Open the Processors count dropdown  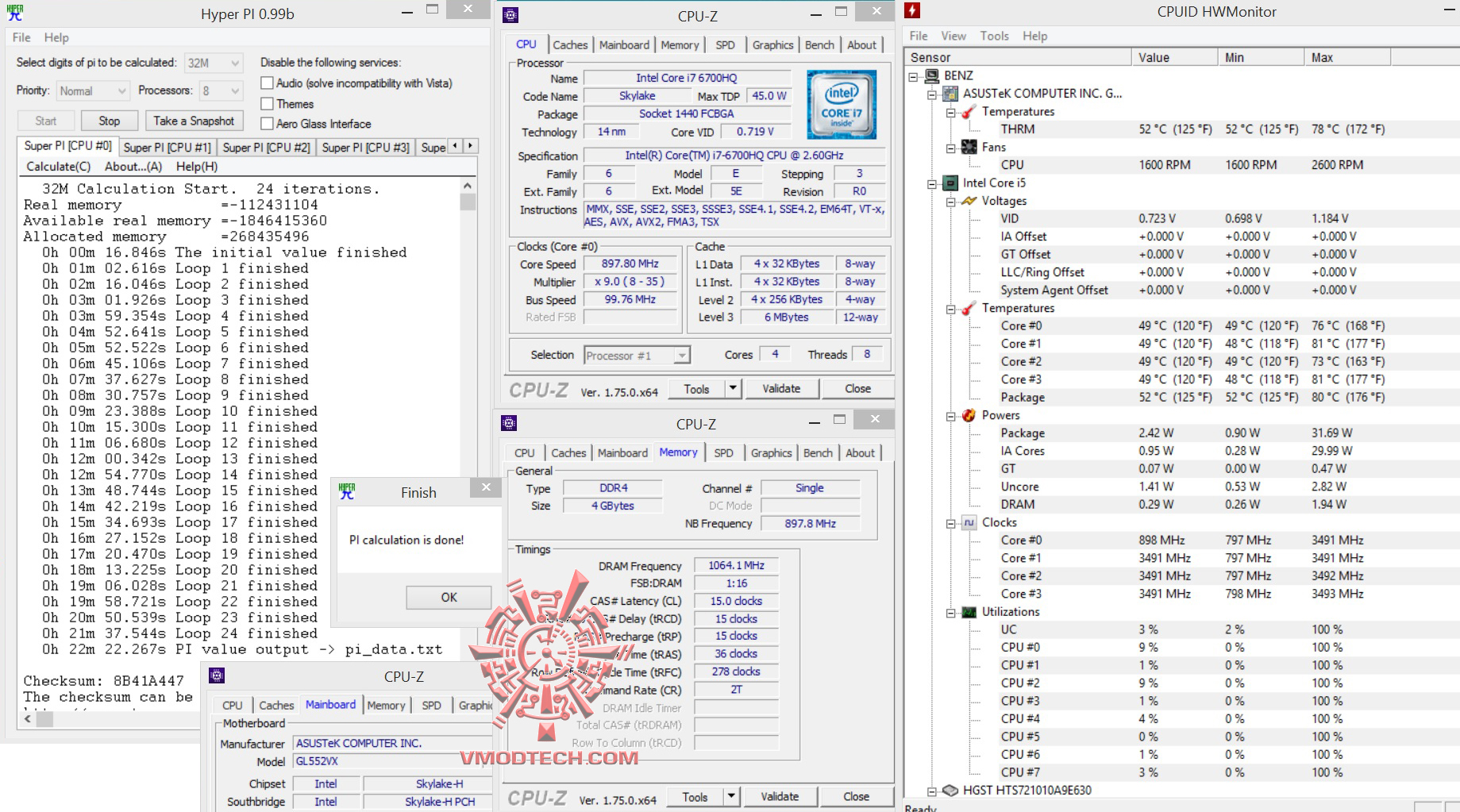[221, 91]
